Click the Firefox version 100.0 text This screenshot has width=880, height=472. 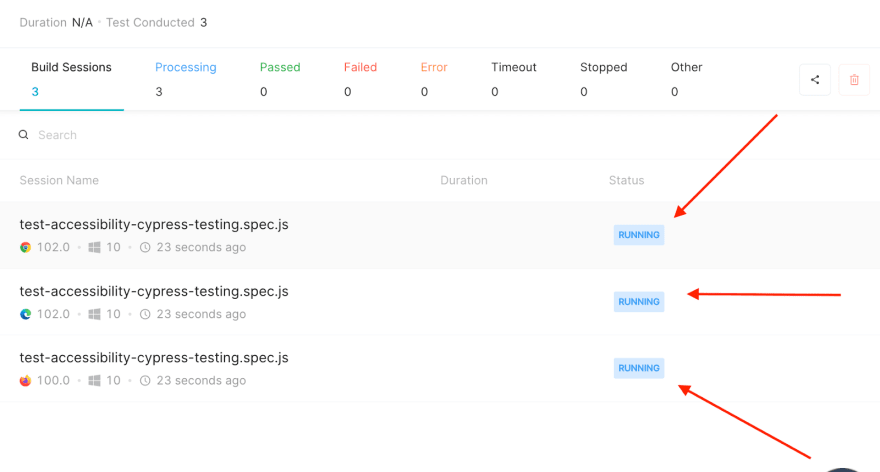pos(53,381)
